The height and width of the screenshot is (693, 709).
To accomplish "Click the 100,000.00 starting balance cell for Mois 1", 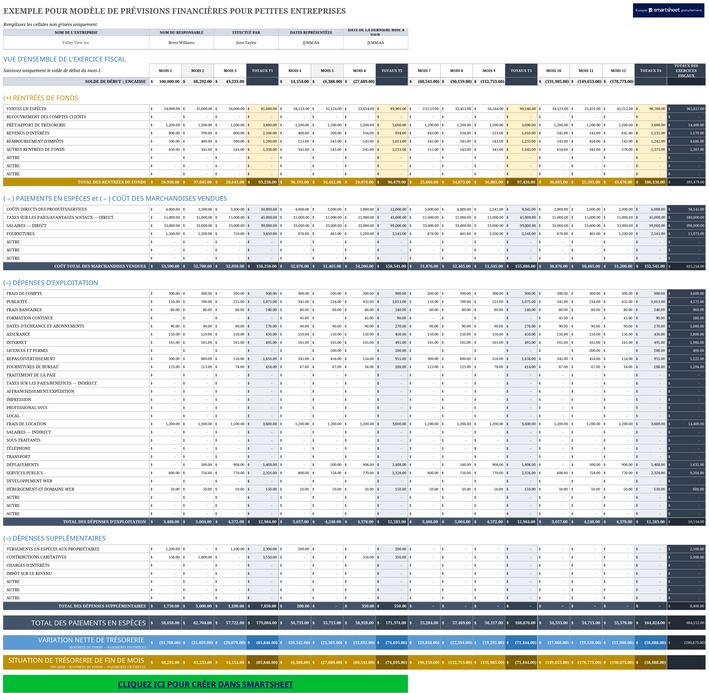I will (165, 81).
